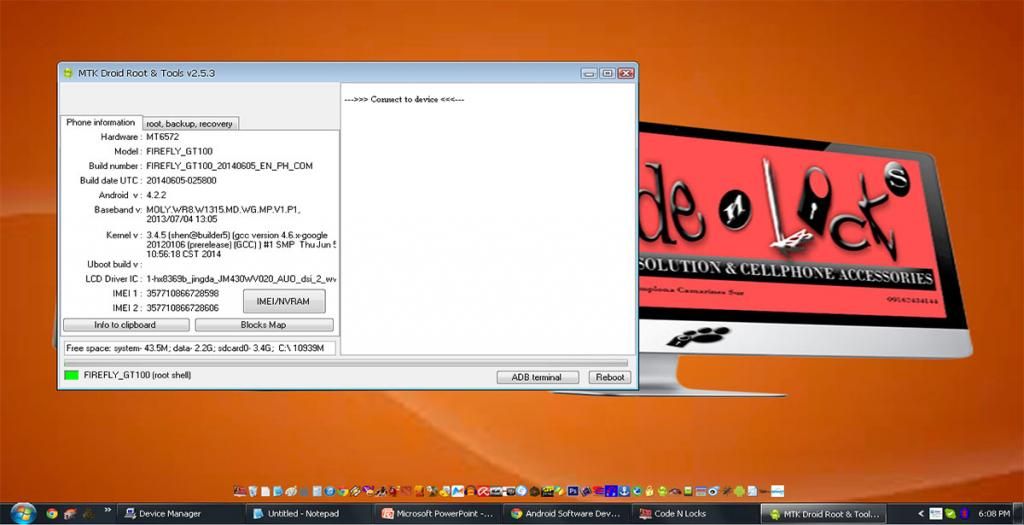Expand hidden system tray icons arrow
Screen dimensions: 1024x525
pyautogui.click(x=918, y=513)
